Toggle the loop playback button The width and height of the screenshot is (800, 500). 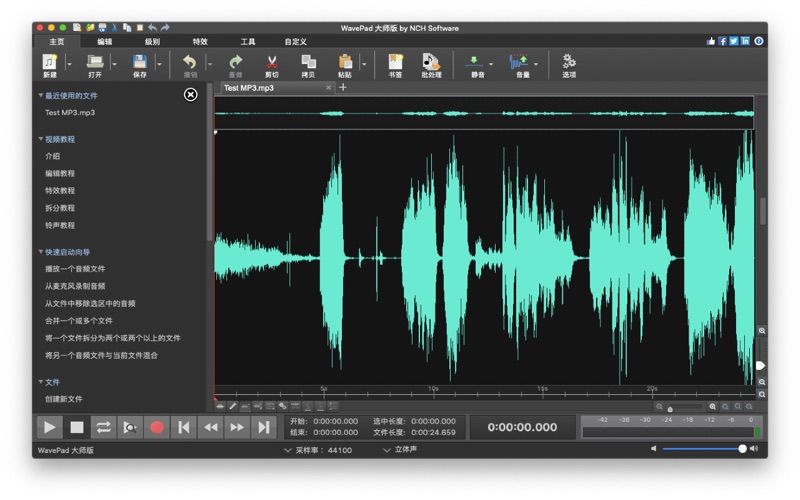pos(103,427)
